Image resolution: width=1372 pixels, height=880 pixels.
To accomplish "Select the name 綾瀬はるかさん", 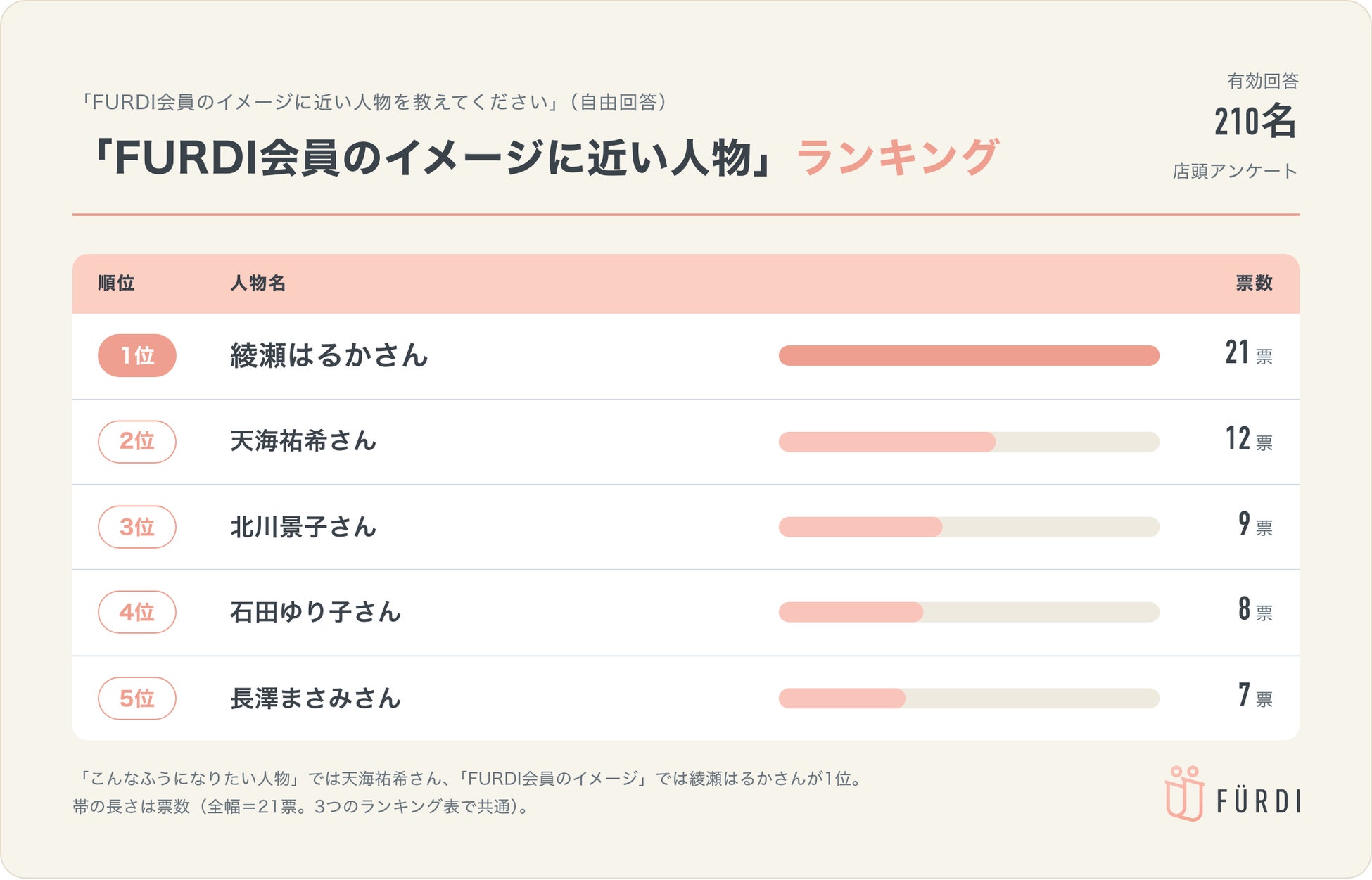I will (x=329, y=355).
